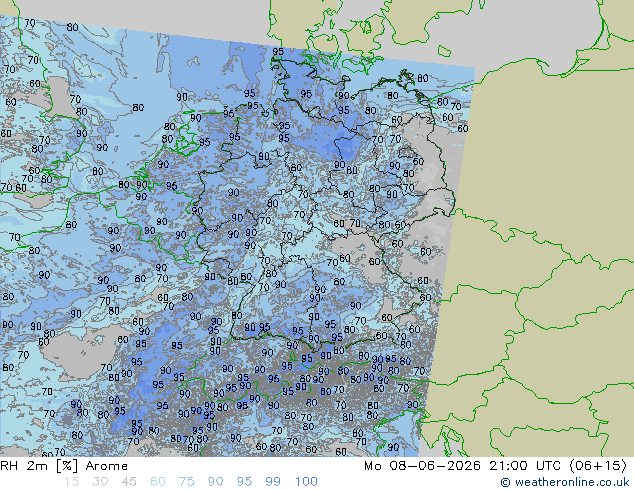Open the weatheronline.co.uk copyright link

(565, 482)
